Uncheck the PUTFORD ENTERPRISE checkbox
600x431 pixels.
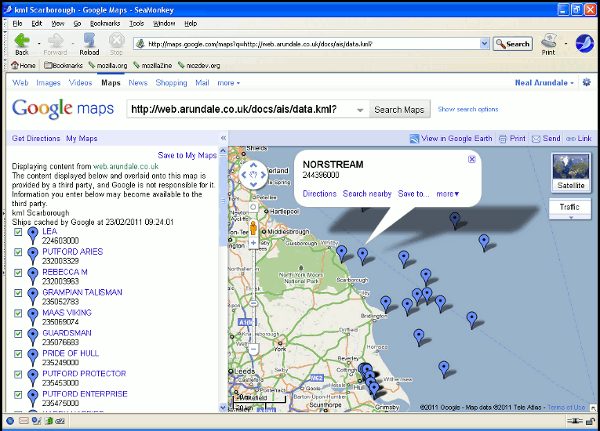click(x=18, y=395)
